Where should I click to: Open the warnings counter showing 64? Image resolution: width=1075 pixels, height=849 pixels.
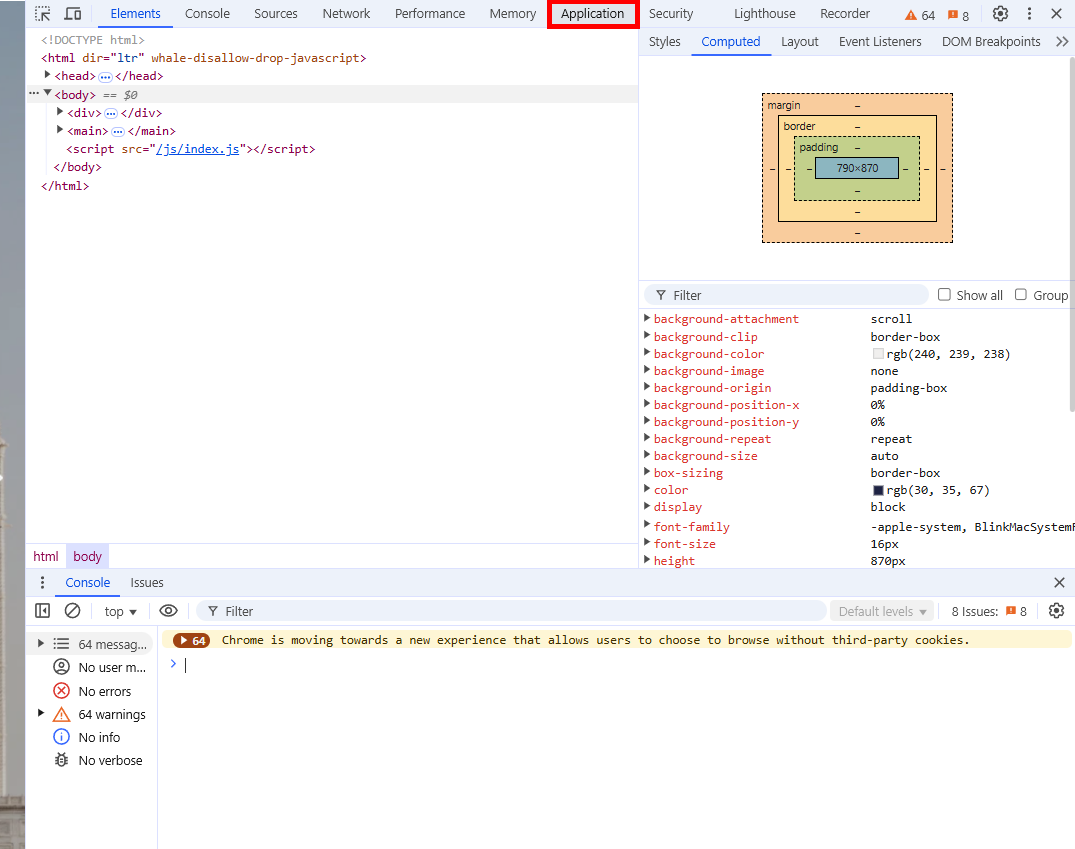(x=920, y=15)
